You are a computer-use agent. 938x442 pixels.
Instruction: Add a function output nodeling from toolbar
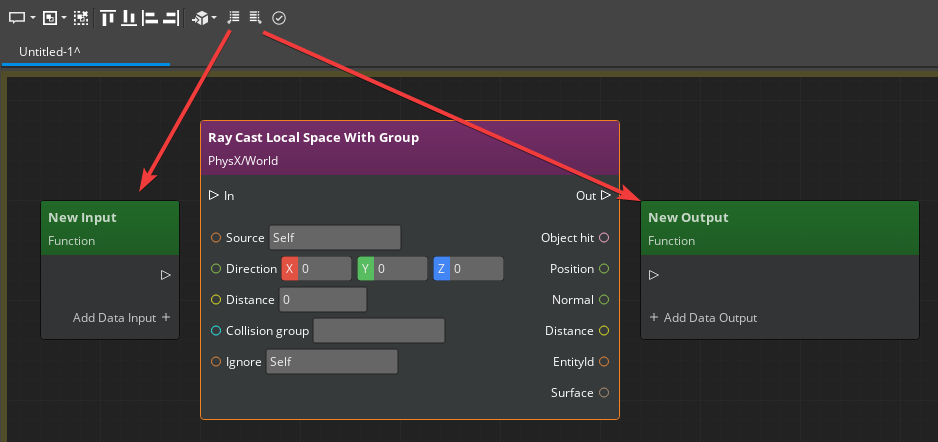[x=255, y=18]
